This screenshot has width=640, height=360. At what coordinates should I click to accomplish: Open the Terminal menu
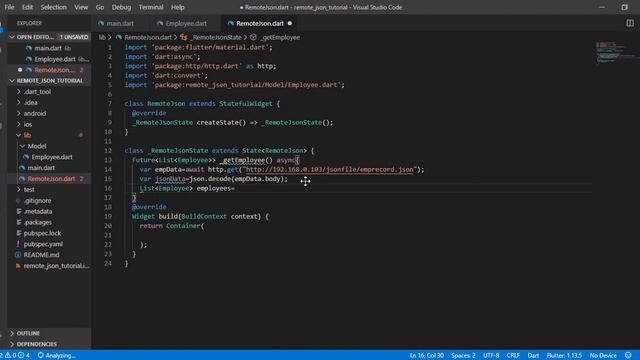151,7
